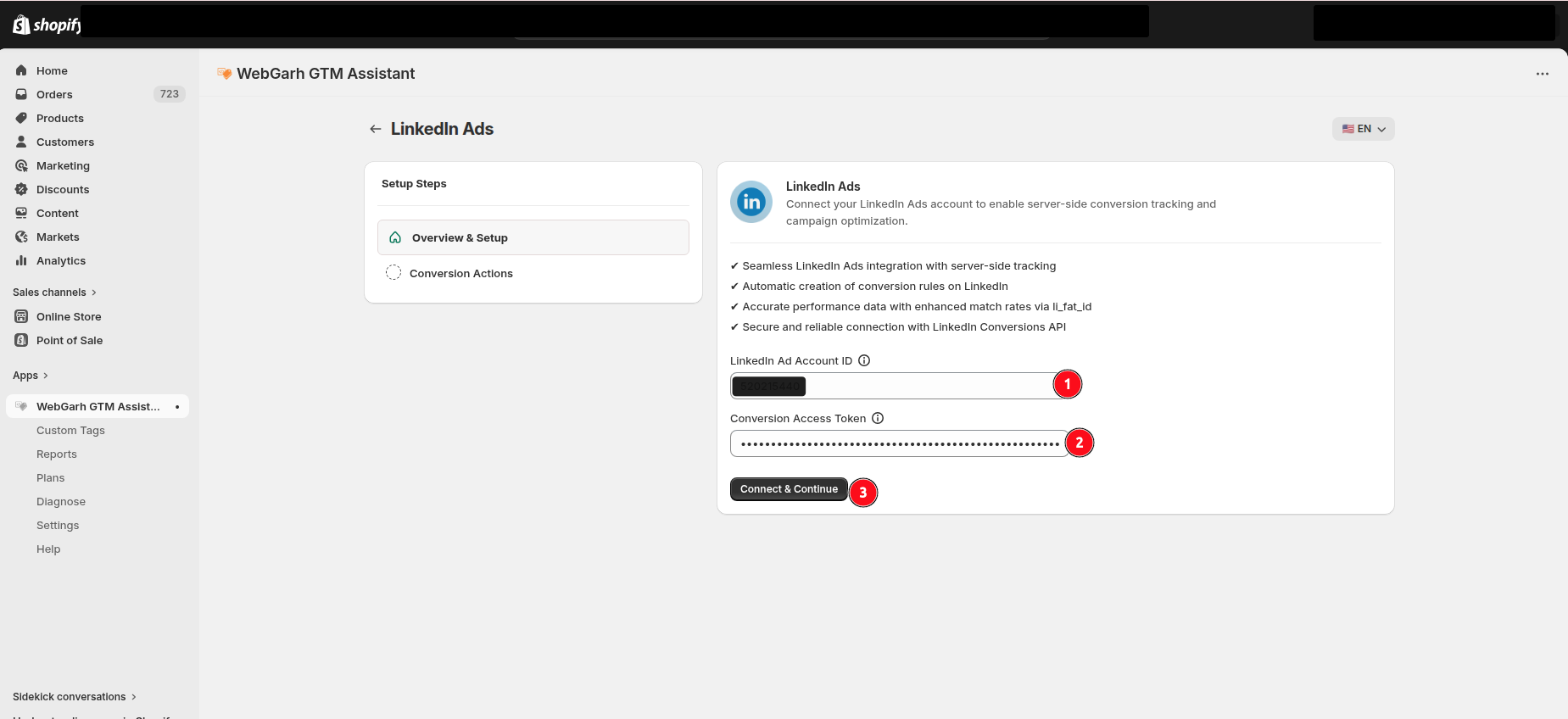The image size is (1568, 719).
Task: Click the Point of Sale icon
Action: [21, 340]
